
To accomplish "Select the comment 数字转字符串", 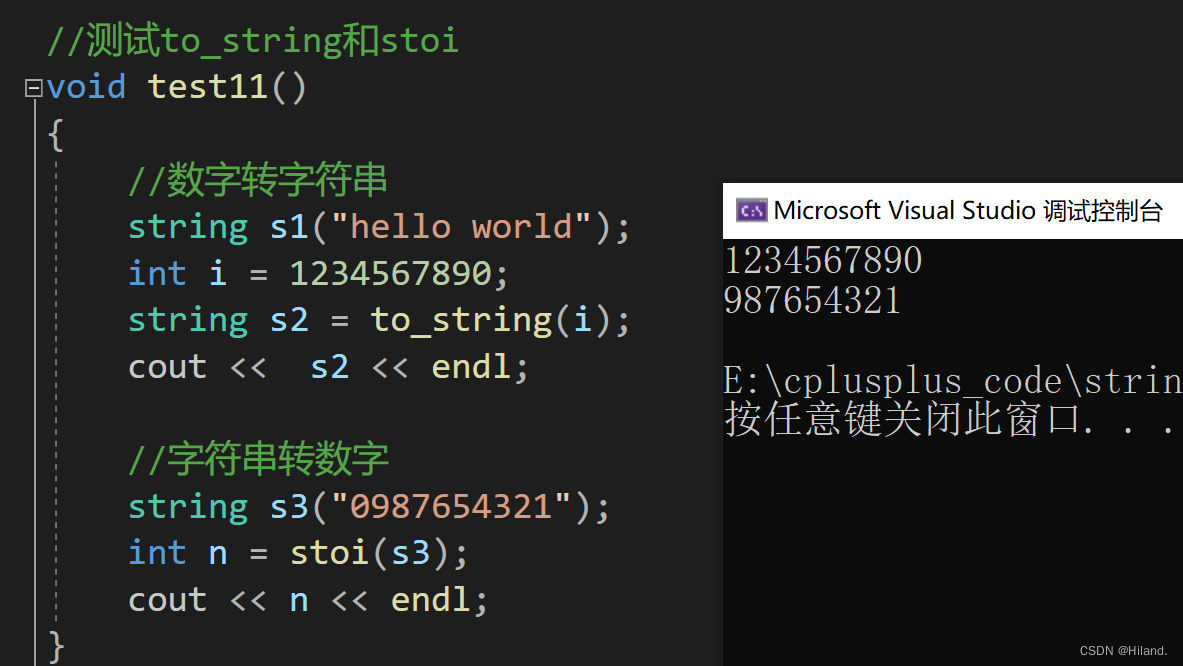I will (256, 180).
